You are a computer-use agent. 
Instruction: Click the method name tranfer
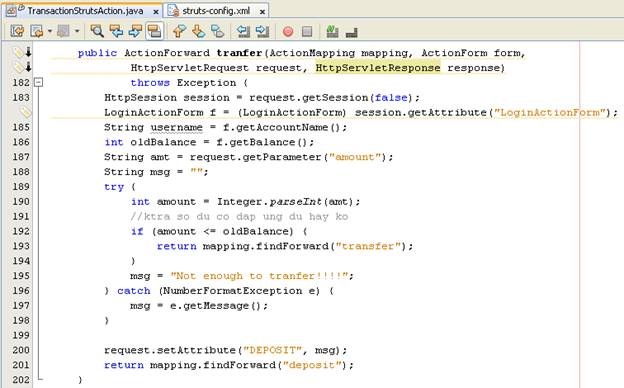[239, 53]
